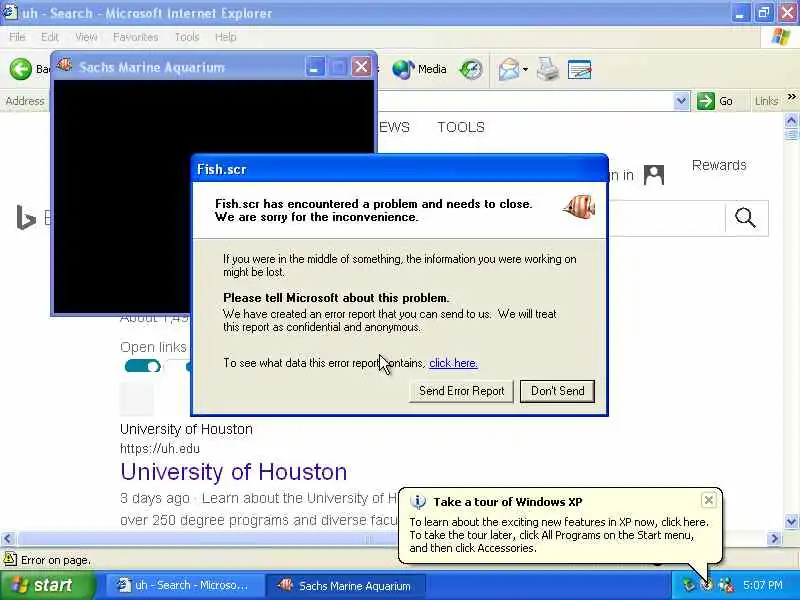Close the Sachs Marine Aquarium window
The width and height of the screenshot is (800, 600).
click(362, 67)
